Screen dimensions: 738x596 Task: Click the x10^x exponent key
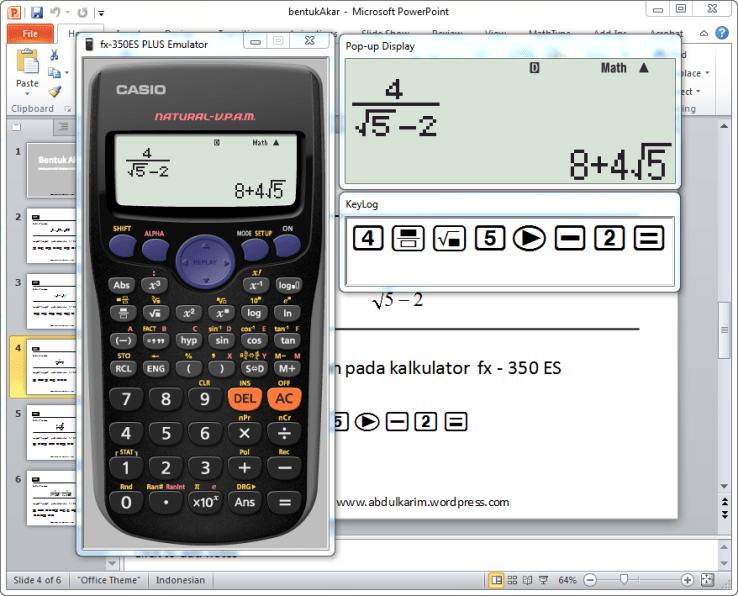[205, 502]
